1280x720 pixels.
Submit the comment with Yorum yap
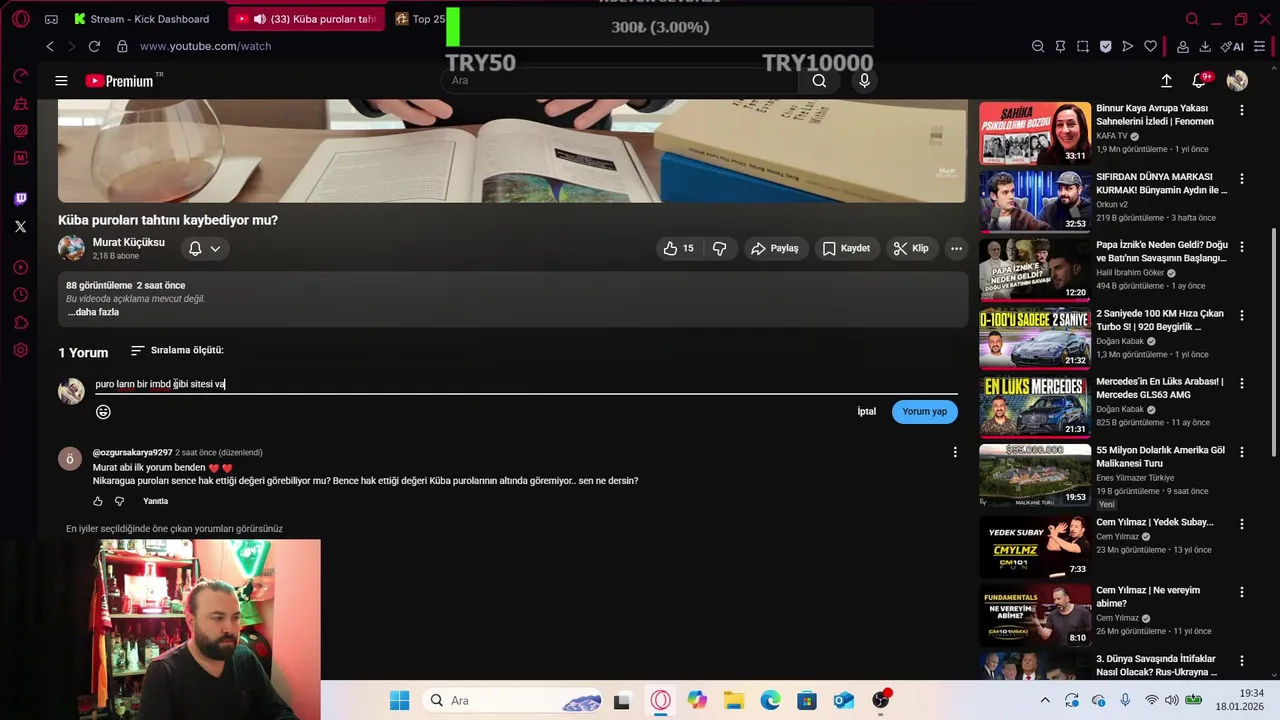[924, 412]
